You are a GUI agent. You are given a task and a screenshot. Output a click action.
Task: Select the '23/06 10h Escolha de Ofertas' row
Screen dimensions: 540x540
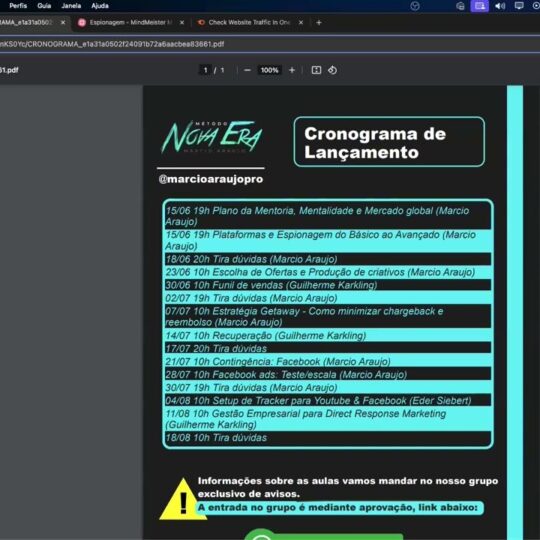pyautogui.click(x=328, y=272)
